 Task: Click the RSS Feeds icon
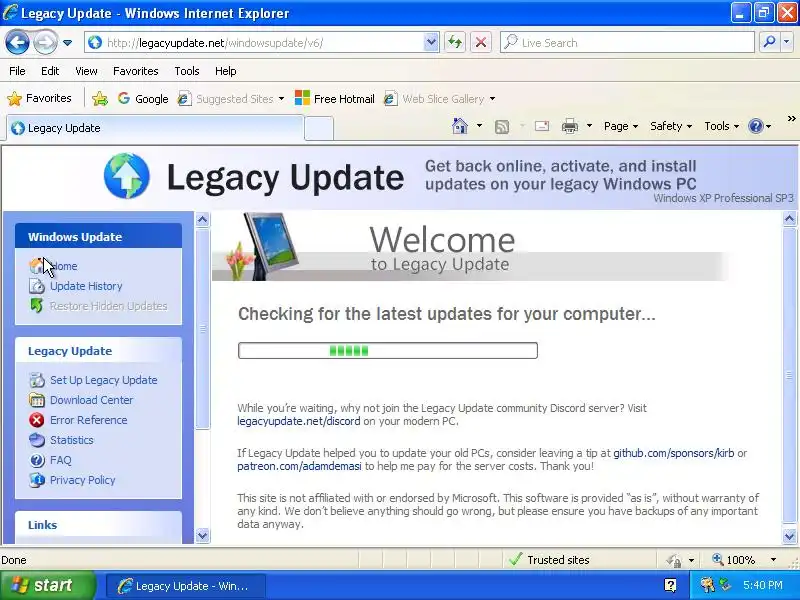pyautogui.click(x=502, y=126)
